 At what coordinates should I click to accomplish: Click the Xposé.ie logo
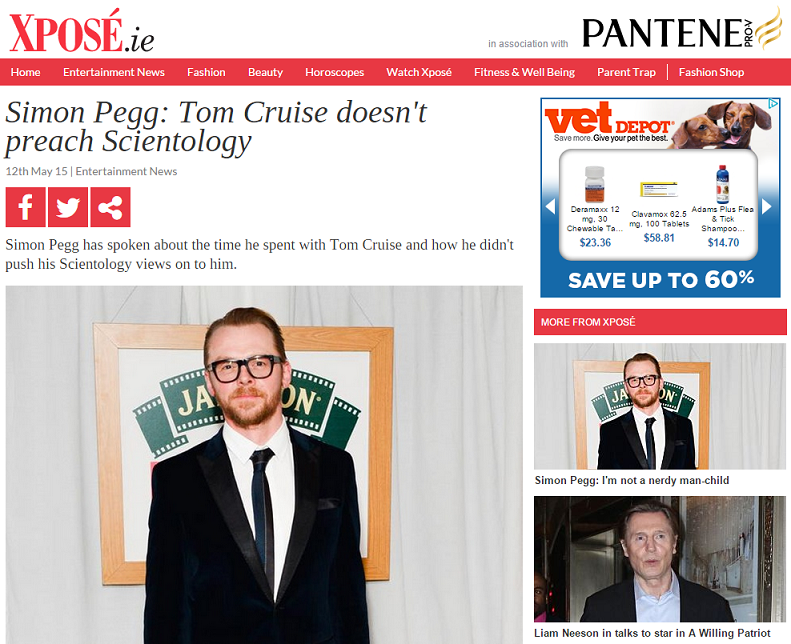(81, 31)
